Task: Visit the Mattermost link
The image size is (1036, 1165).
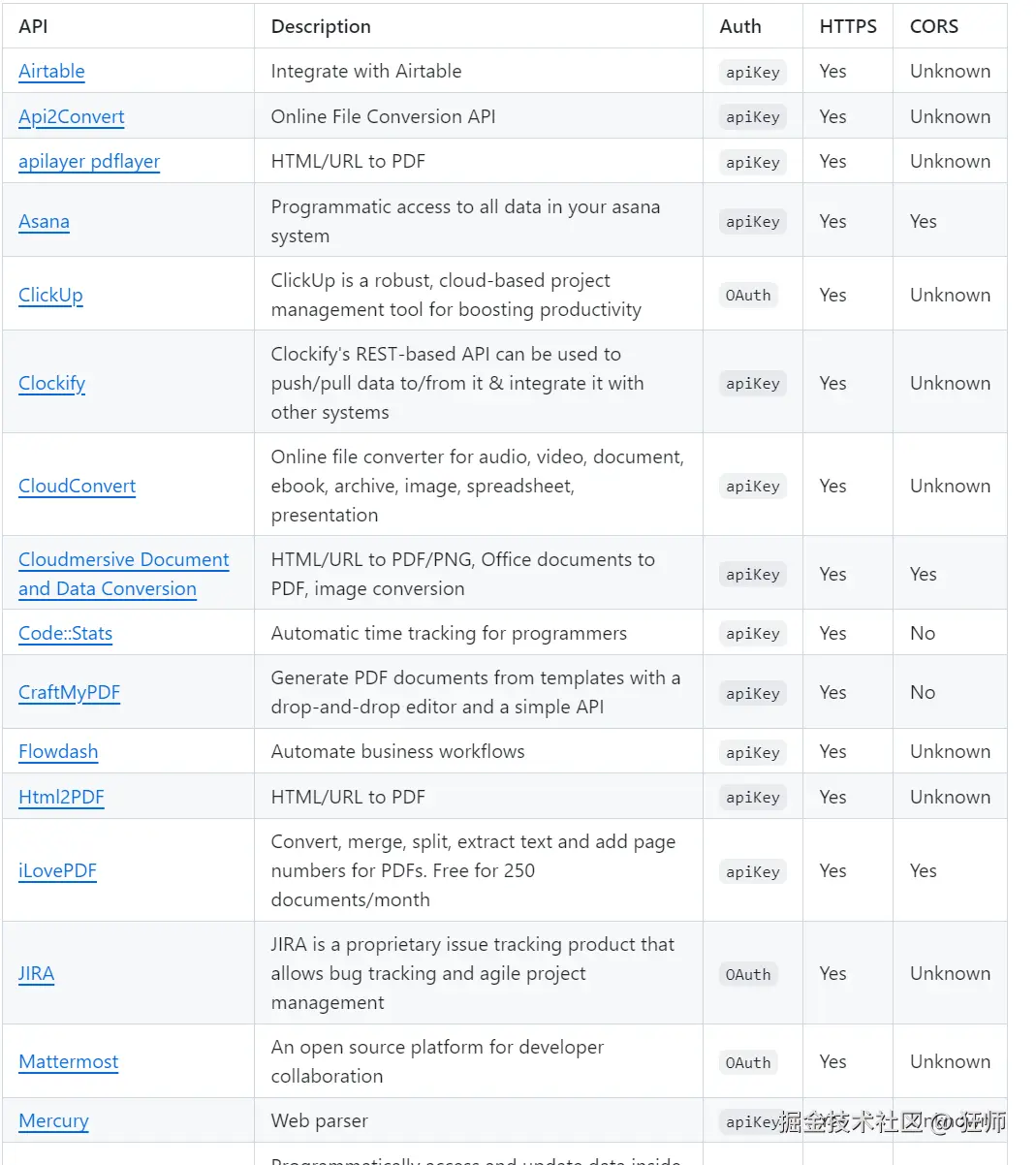Action: pos(68,1061)
